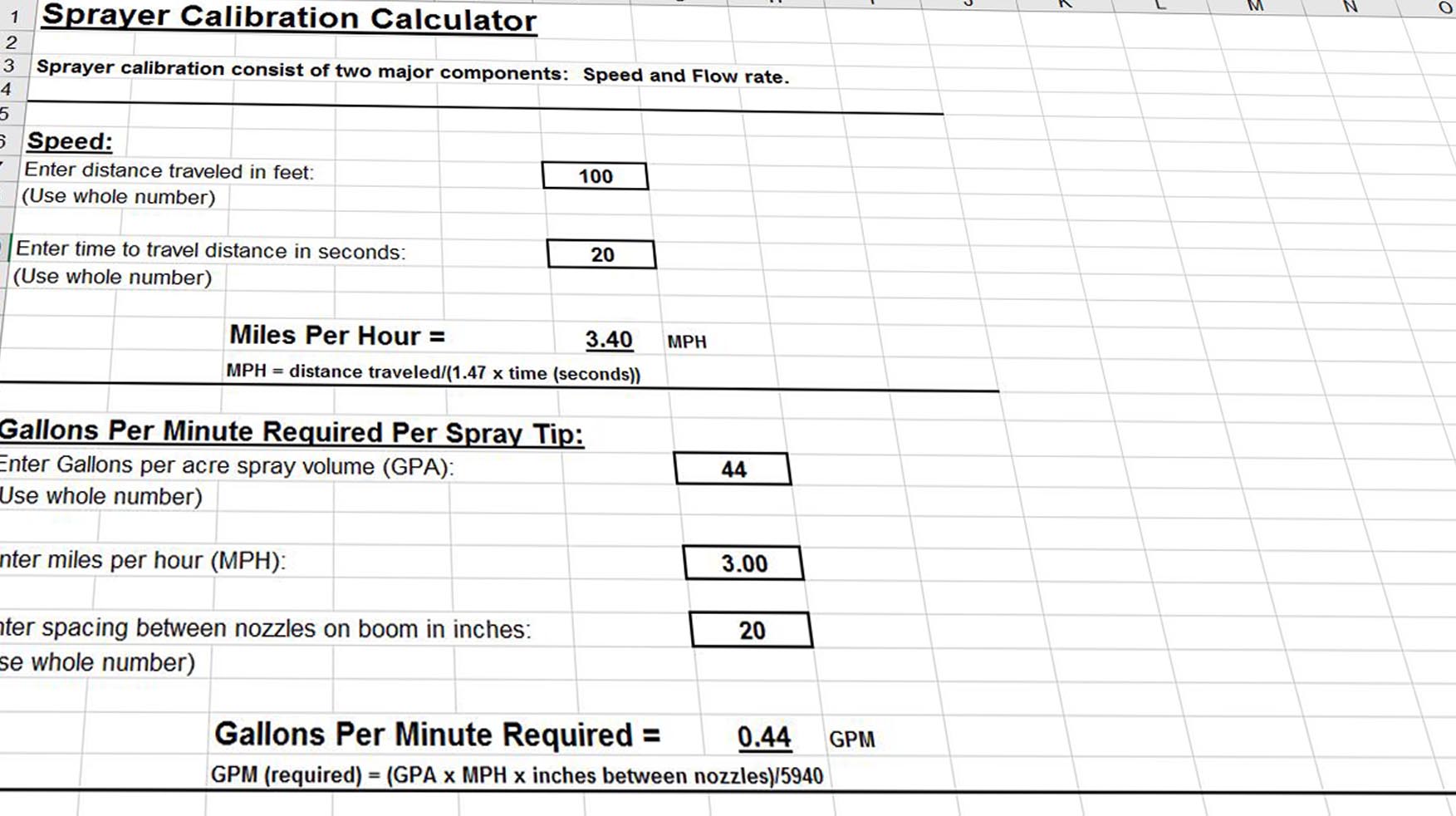Click the 'Speed and Flow rate.' text
This screenshot has width=1456, height=816.
pyautogui.click(x=685, y=76)
